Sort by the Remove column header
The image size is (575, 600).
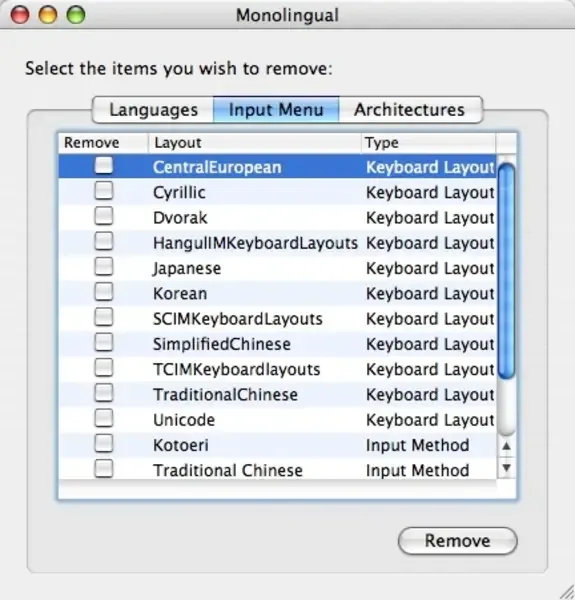(x=103, y=143)
